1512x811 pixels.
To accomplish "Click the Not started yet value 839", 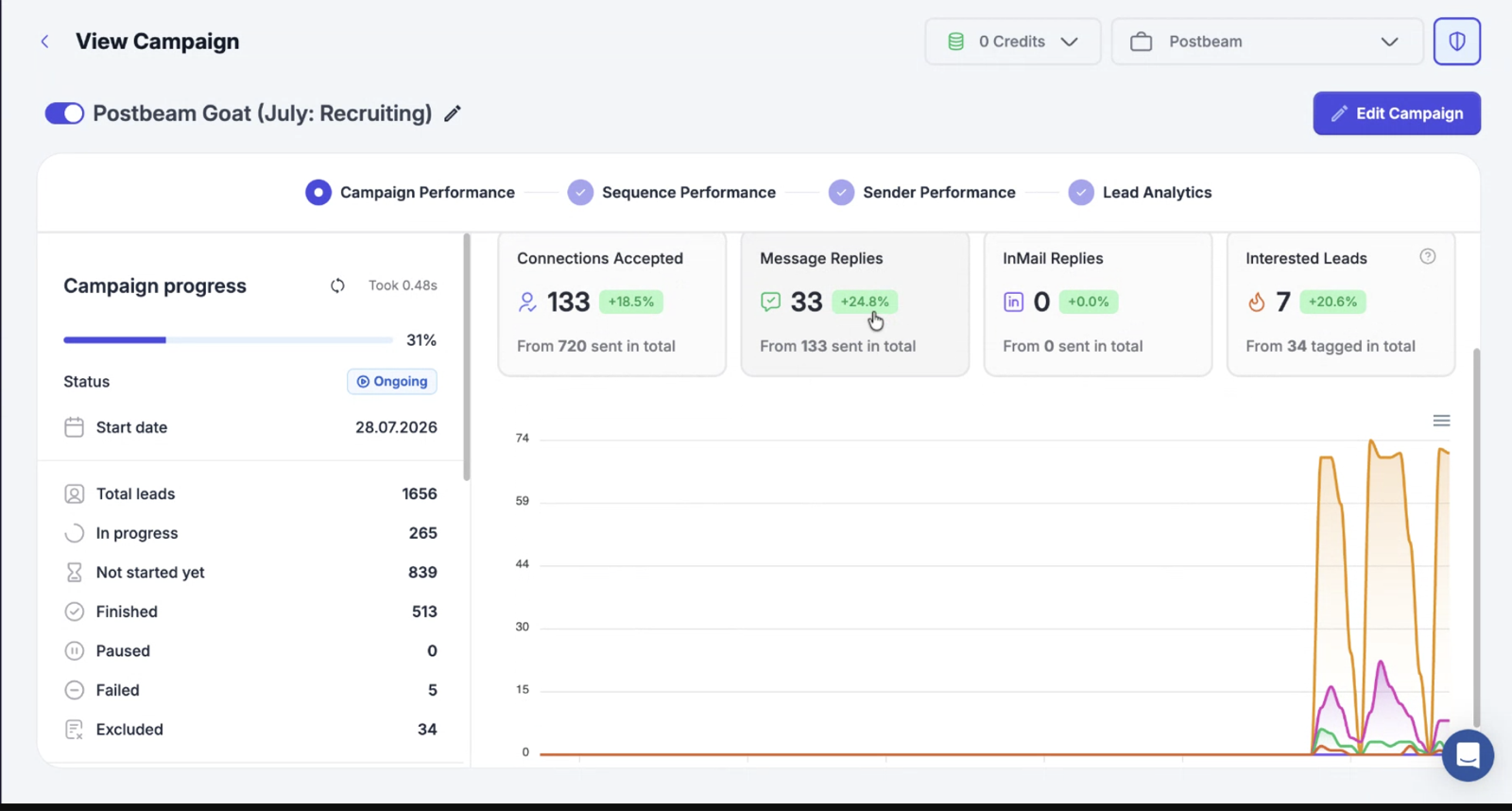I will [x=422, y=573].
